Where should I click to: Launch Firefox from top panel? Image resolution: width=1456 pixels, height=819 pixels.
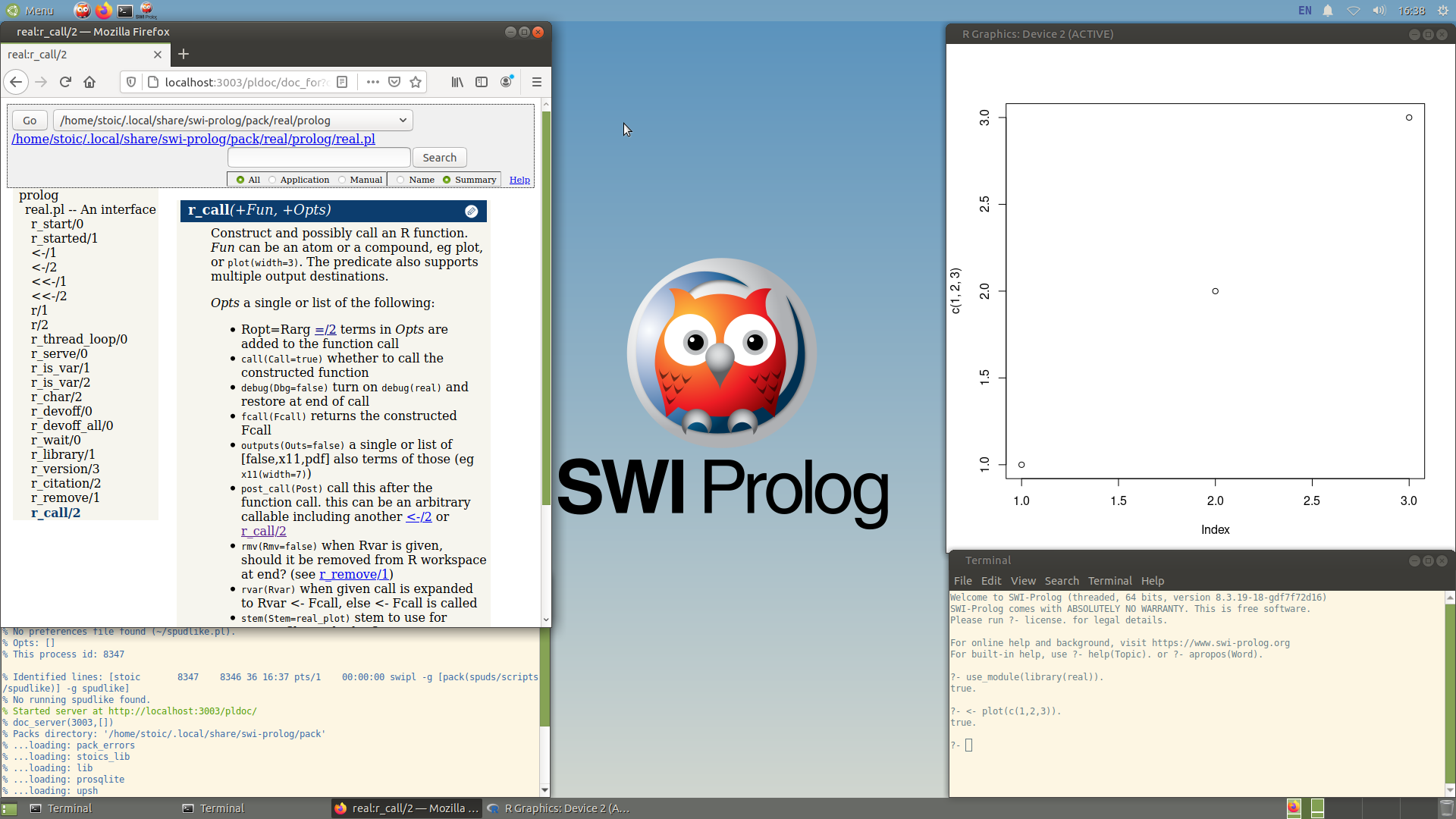pyautogui.click(x=104, y=11)
